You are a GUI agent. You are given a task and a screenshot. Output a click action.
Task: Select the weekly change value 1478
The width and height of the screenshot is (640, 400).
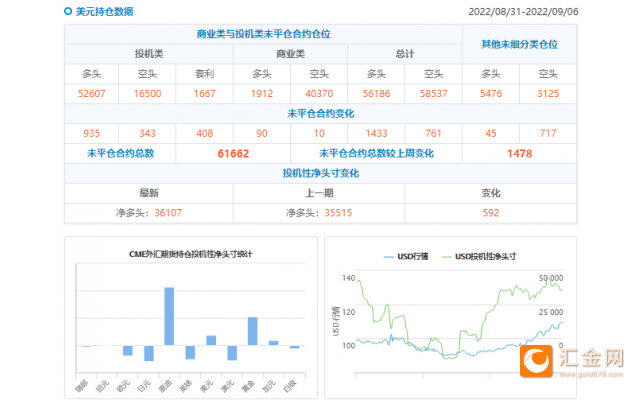(520, 153)
